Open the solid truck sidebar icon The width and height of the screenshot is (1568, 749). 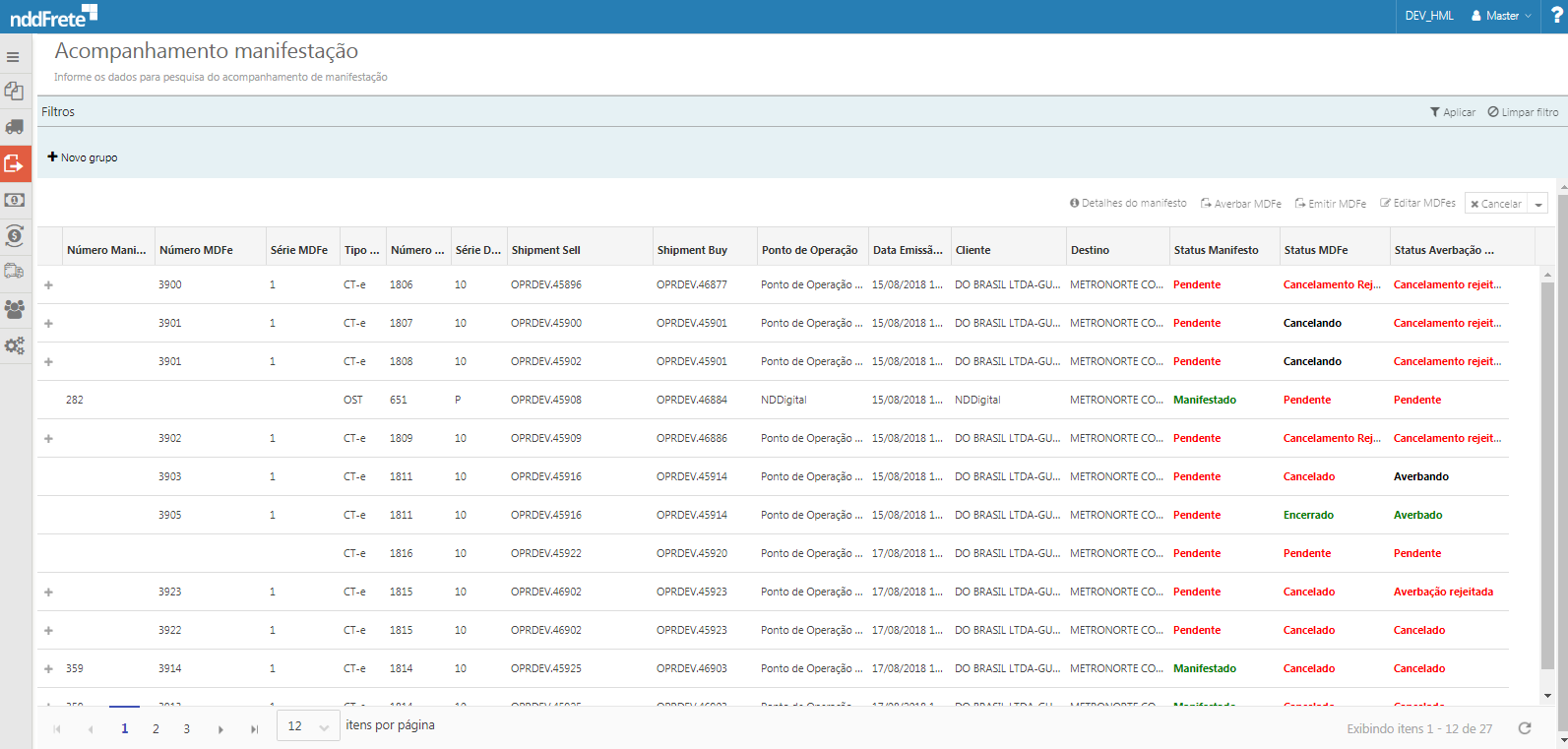[x=14, y=127]
